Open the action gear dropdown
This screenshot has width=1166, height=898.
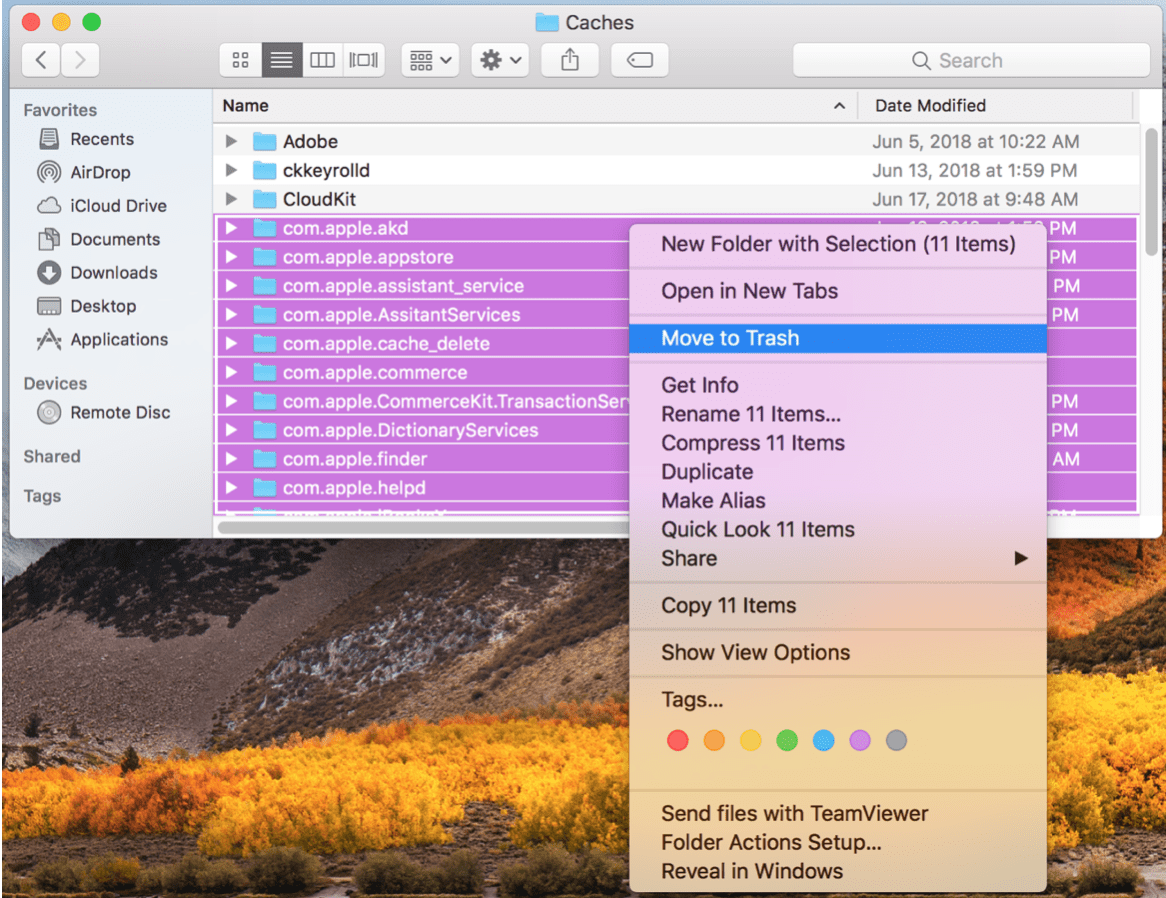[x=499, y=59]
